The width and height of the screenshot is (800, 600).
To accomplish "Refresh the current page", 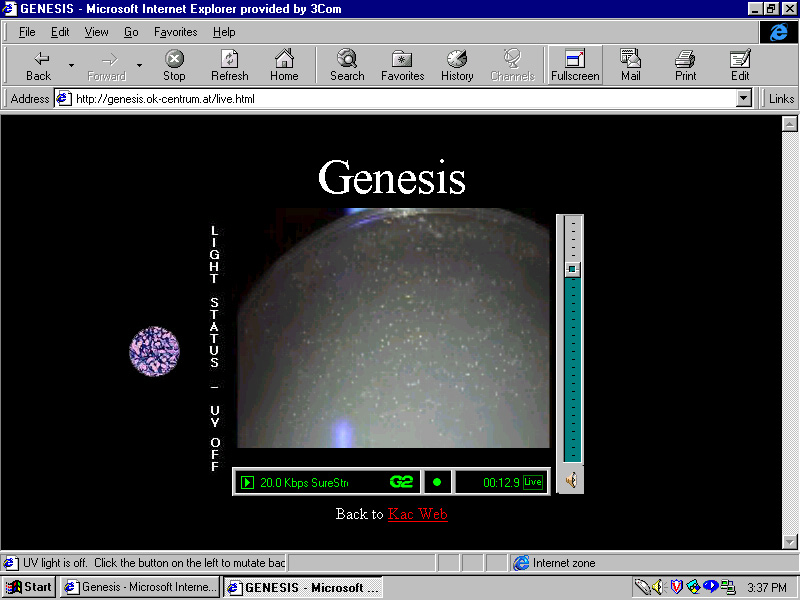I will pos(230,65).
